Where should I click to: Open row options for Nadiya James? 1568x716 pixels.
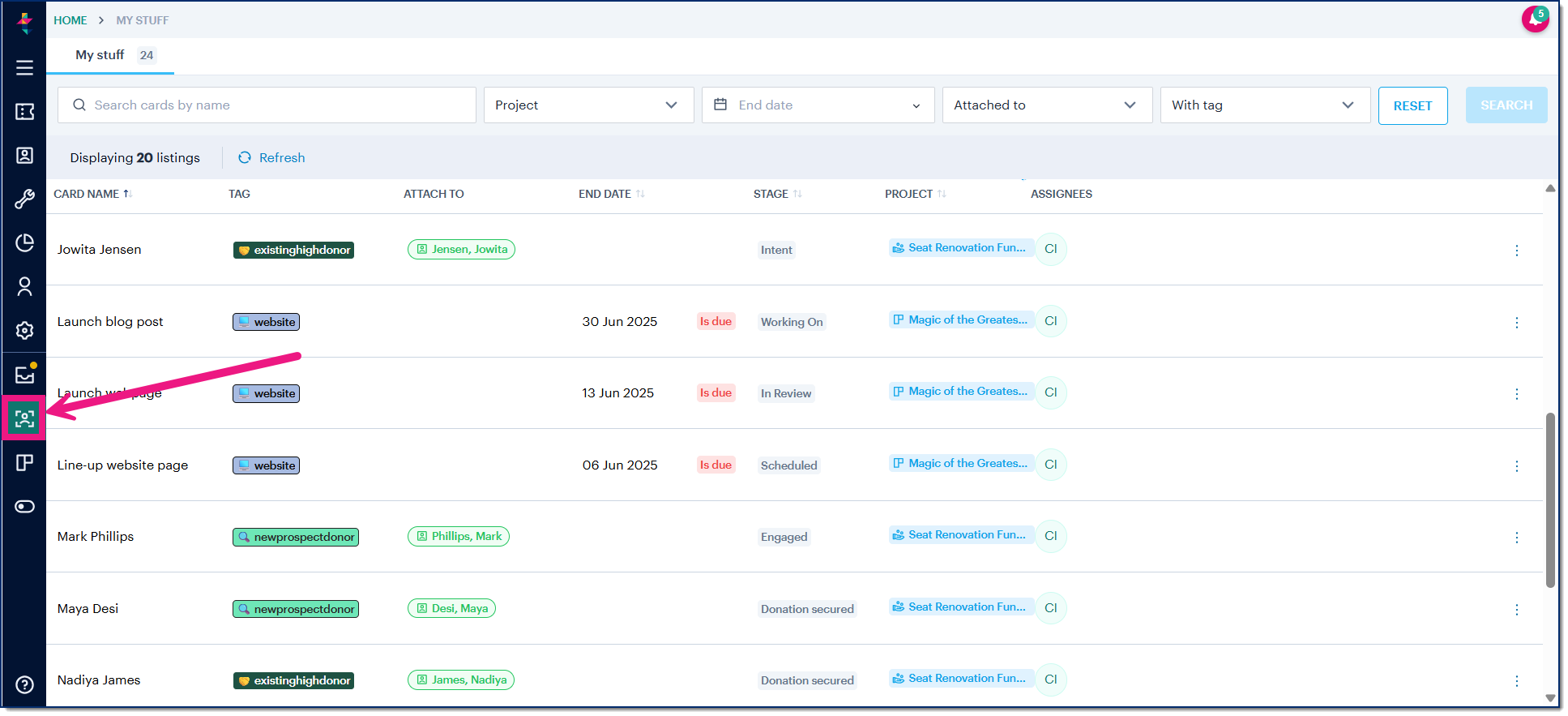[x=1517, y=681]
